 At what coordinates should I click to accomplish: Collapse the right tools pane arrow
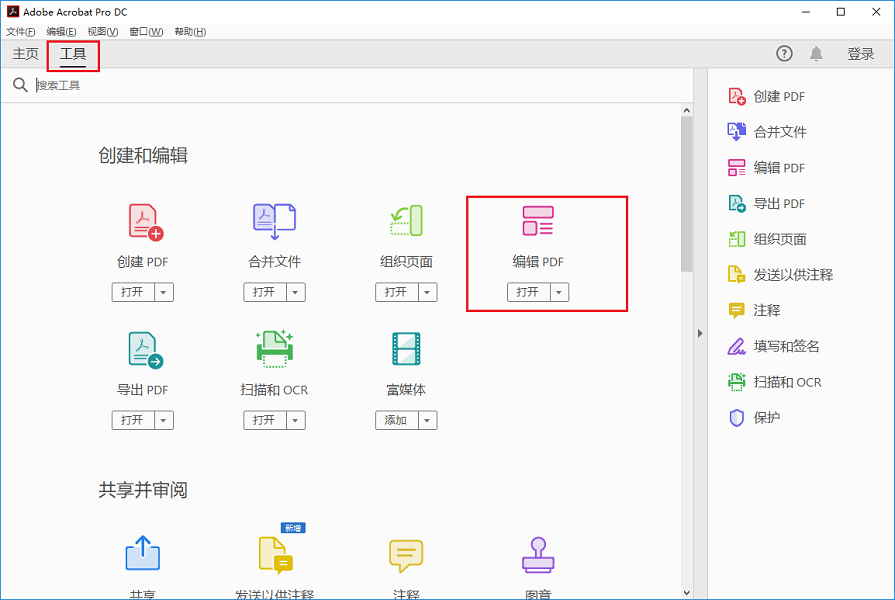click(700, 333)
